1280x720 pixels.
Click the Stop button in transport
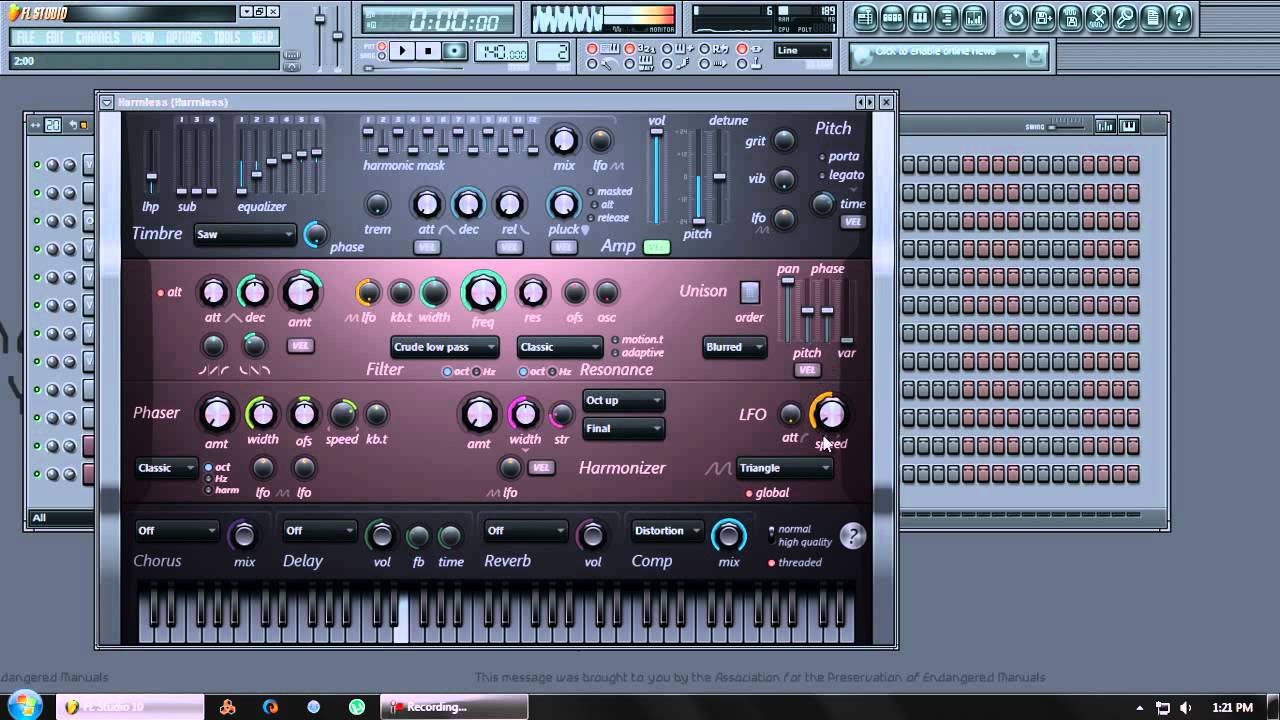point(428,51)
